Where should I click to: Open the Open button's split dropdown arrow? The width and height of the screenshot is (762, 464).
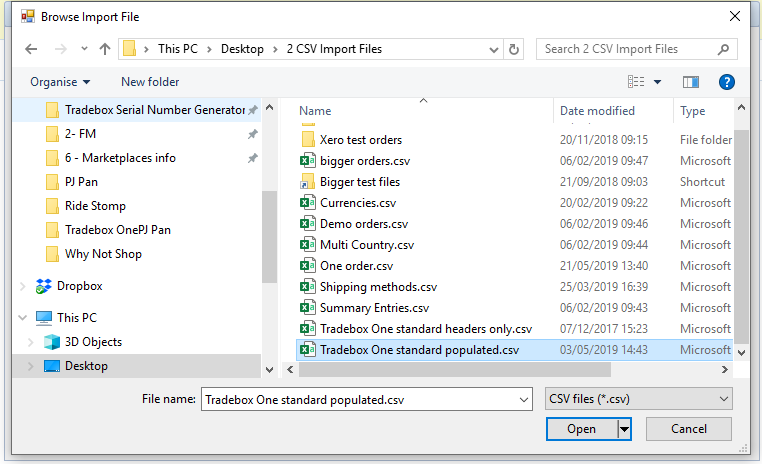tap(624, 429)
